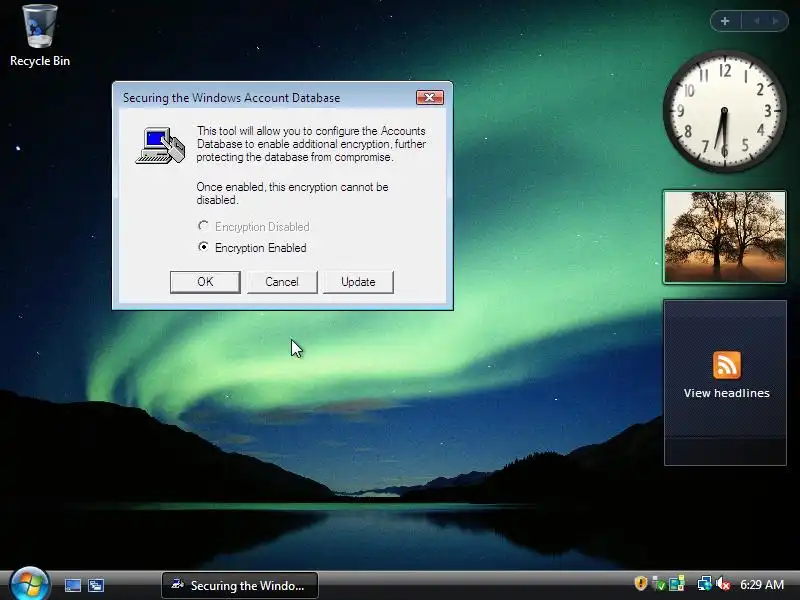
Task: Click the sidebar previous page arrow
Action: 757,21
